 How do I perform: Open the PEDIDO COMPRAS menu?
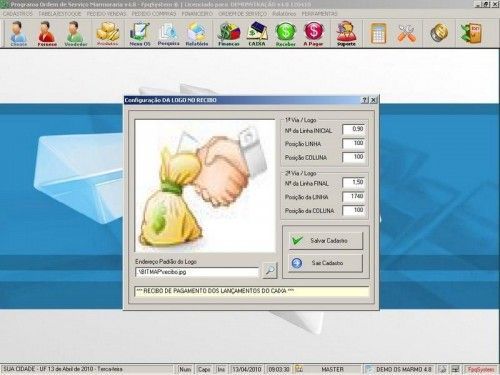154,14
